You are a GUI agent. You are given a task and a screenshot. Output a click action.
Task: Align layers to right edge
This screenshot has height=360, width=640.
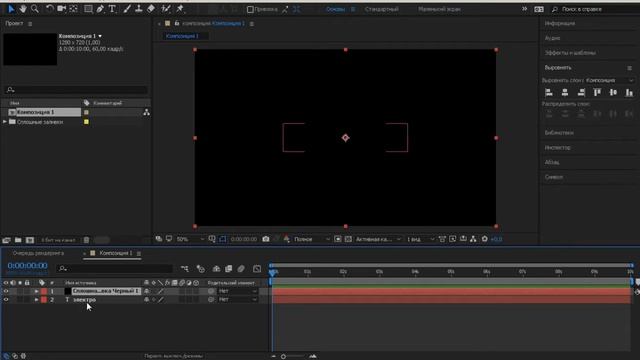coord(581,93)
